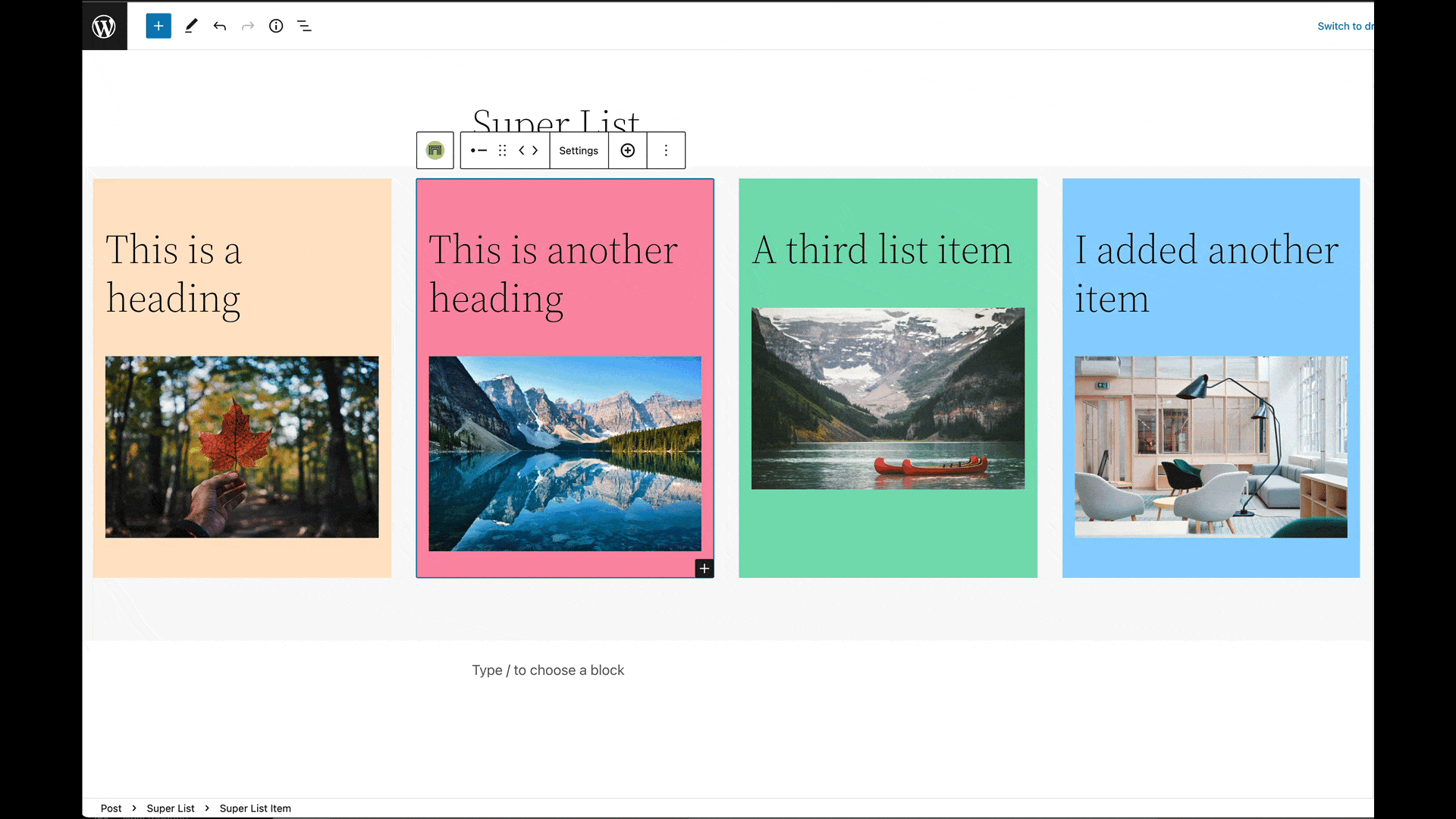This screenshot has height=819, width=1456.
Task: Open block options three-dot menu
Action: coord(666,150)
